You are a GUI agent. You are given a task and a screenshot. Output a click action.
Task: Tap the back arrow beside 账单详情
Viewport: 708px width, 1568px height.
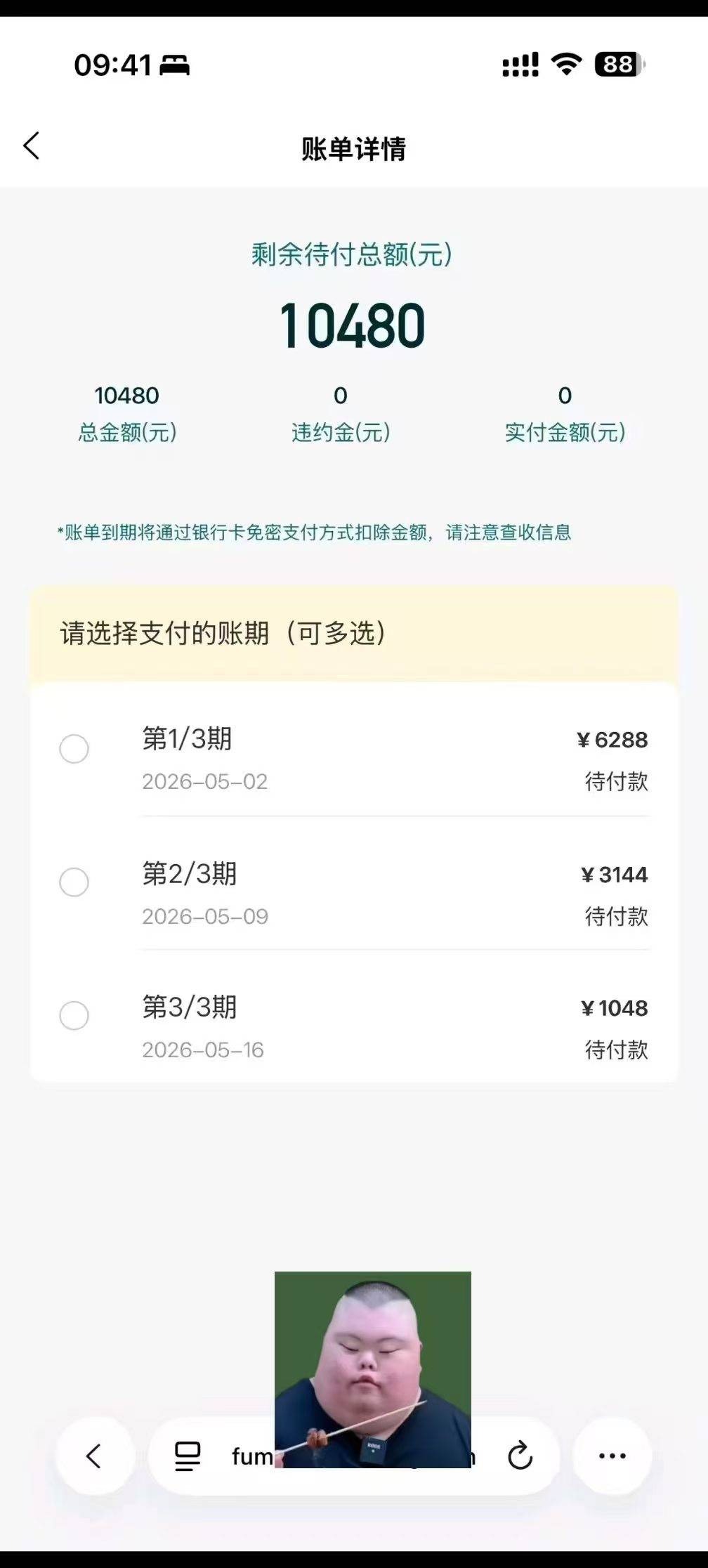(x=32, y=146)
